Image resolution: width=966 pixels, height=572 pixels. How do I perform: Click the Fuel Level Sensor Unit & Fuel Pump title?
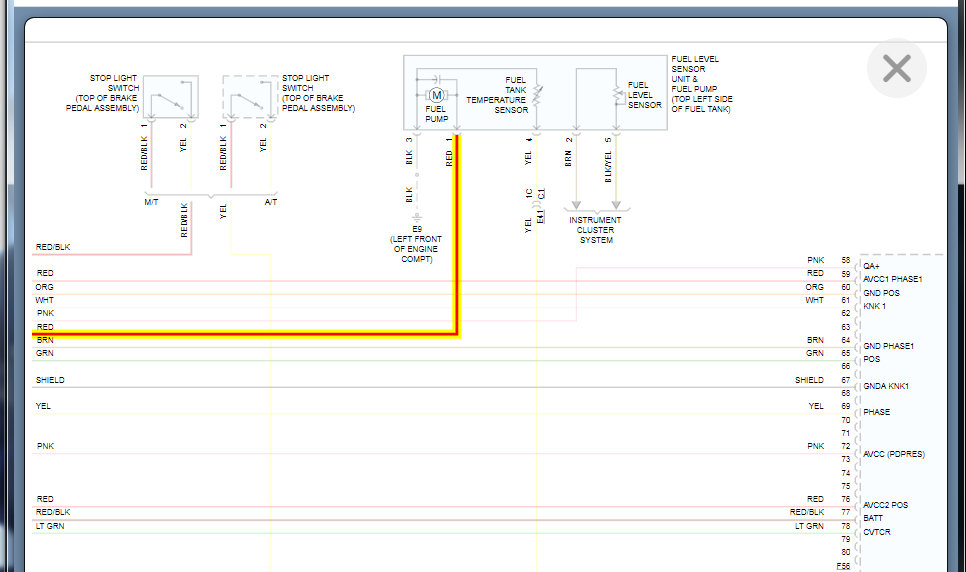tap(695, 84)
